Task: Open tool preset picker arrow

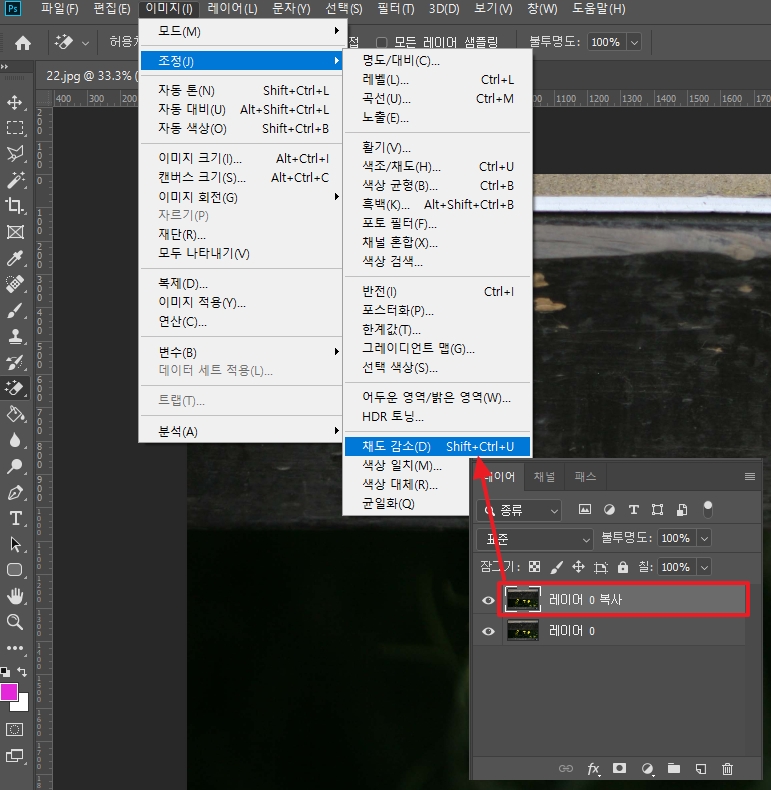Action: click(85, 43)
